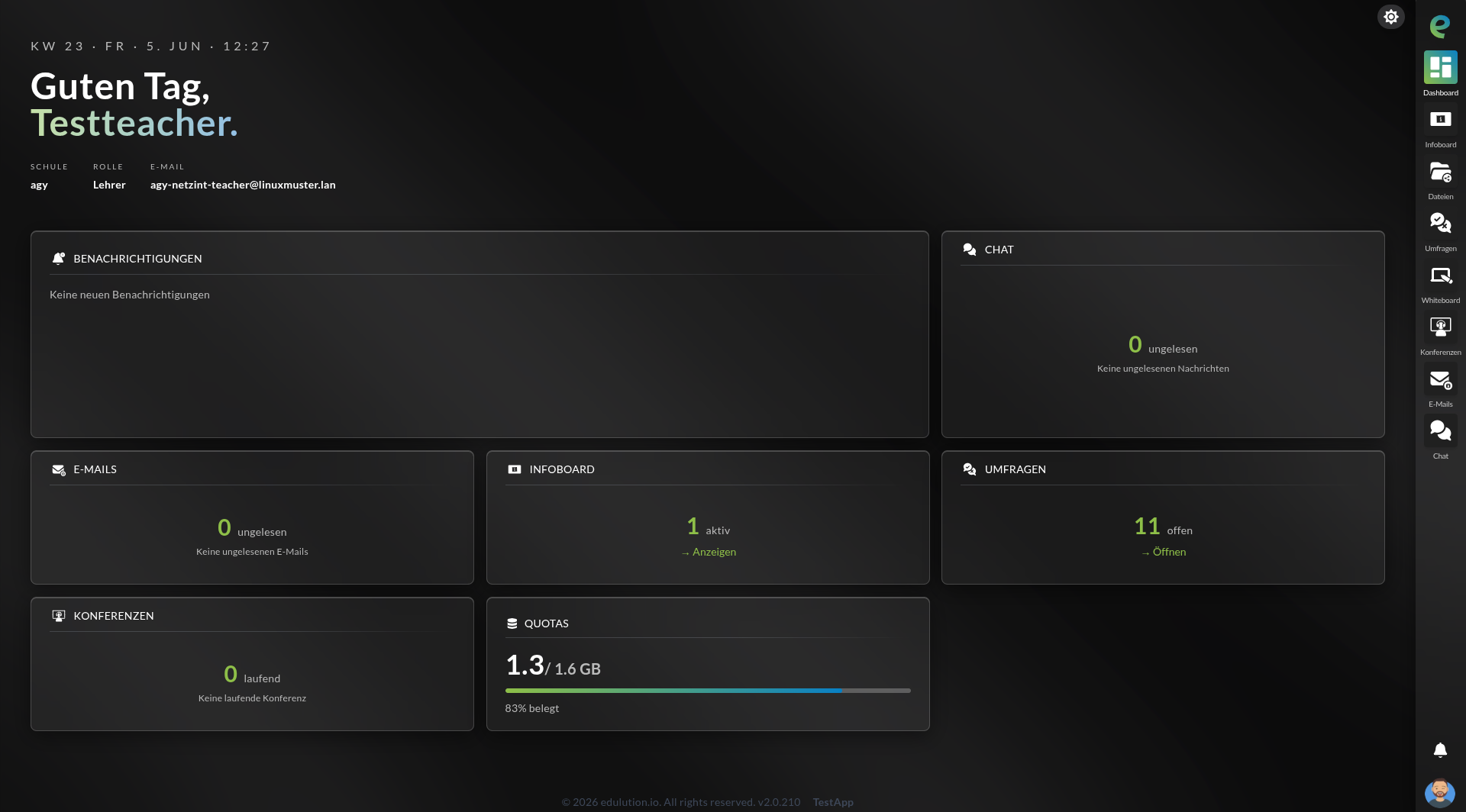
Task: Click the edulution logo at sidebar top
Action: pyautogui.click(x=1440, y=26)
